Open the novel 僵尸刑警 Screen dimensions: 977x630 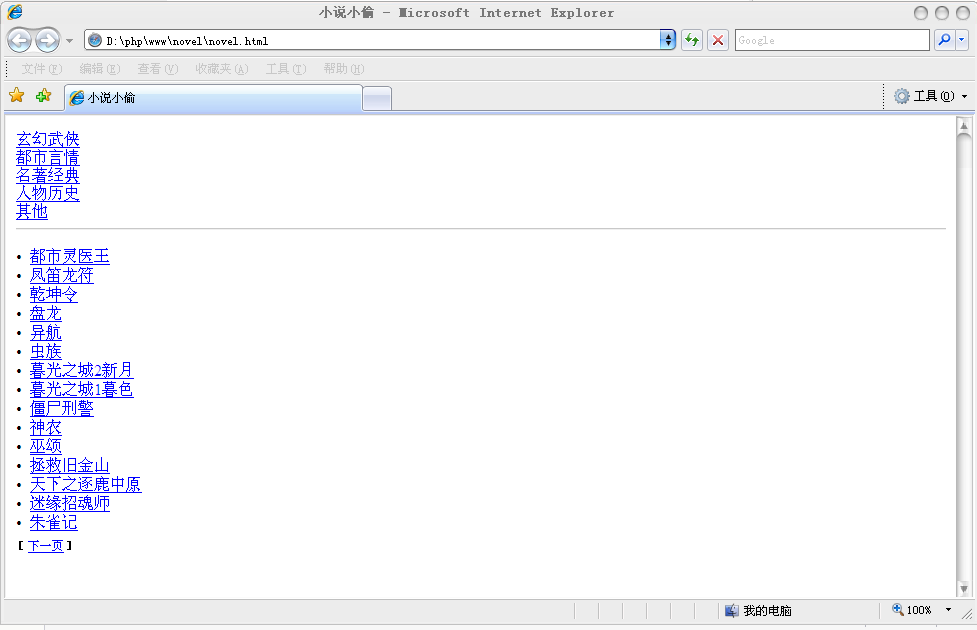pos(62,408)
